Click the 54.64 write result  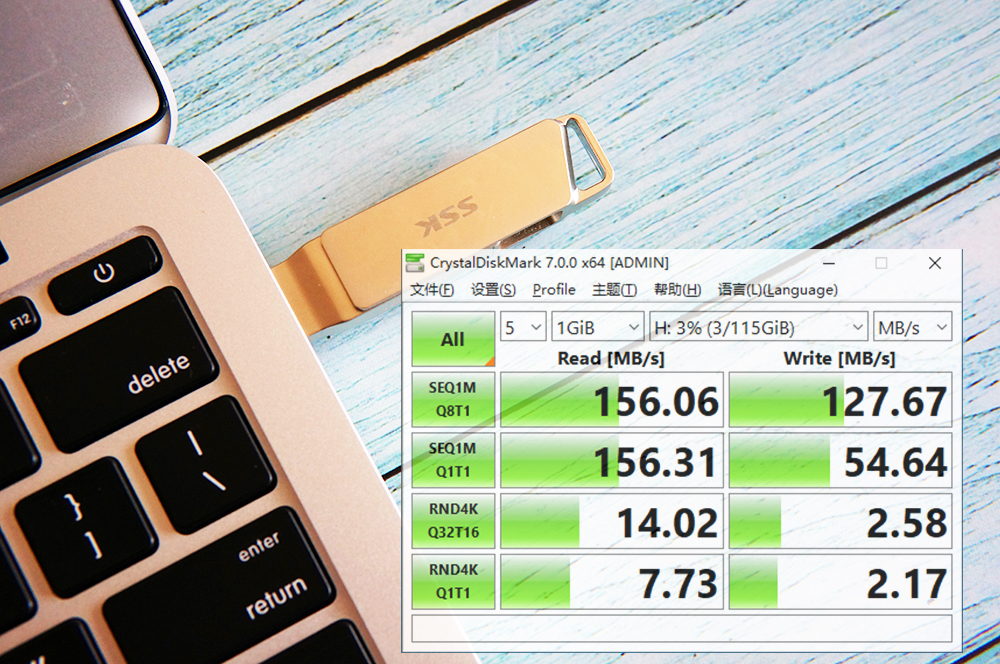(840, 460)
